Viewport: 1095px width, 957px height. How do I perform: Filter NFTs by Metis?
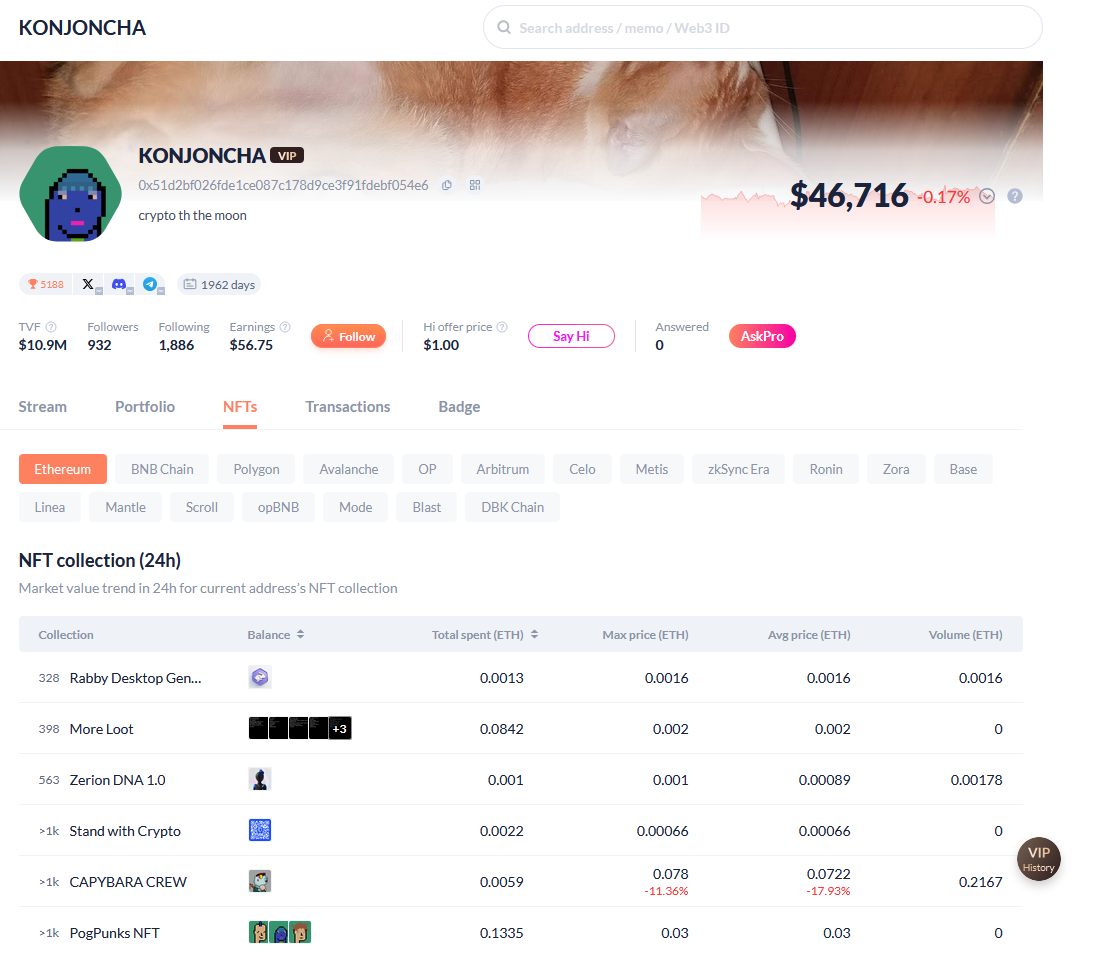coord(652,469)
